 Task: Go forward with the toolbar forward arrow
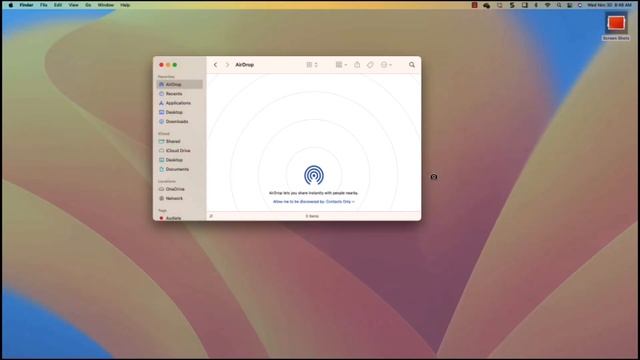click(227, 65)
